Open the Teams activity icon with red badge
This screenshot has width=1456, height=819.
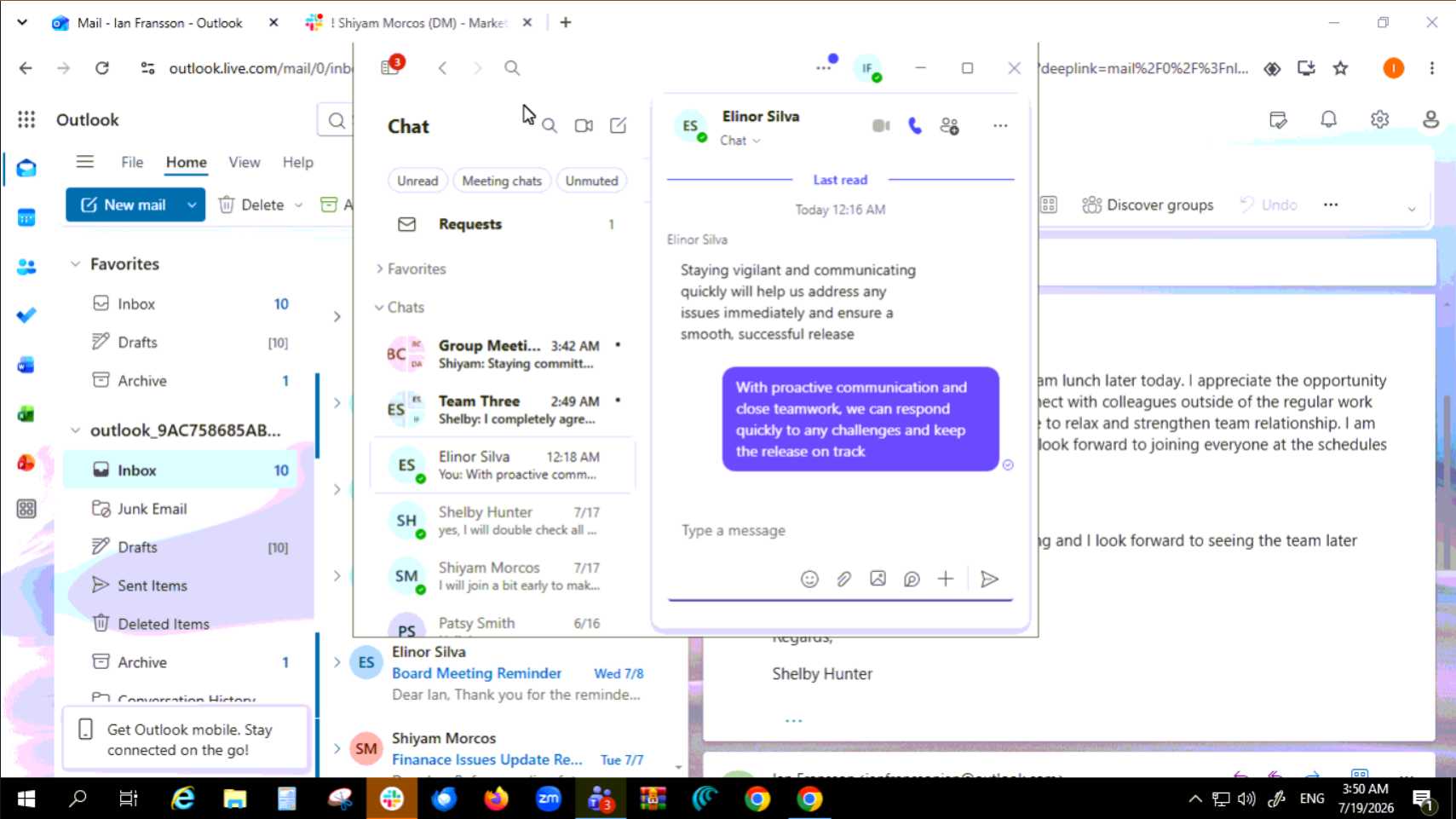tap(391, 66)
